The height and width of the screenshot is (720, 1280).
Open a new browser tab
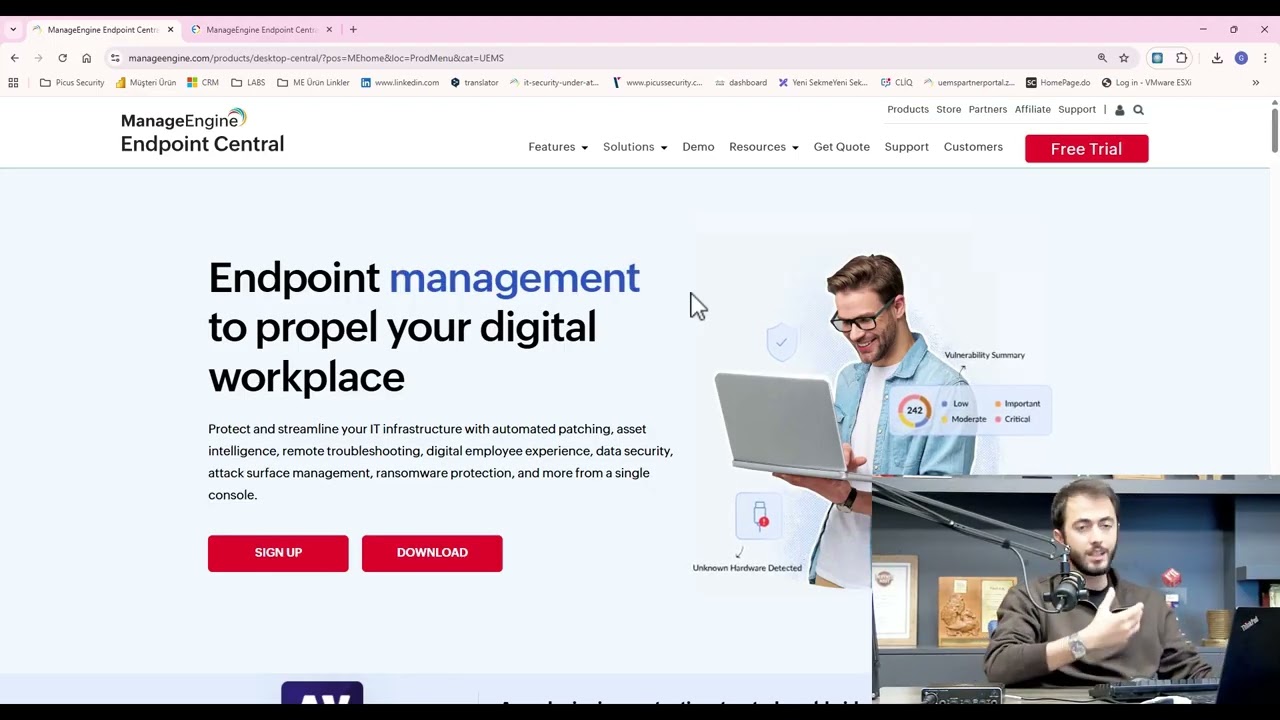pyautogui.click(x=353, y=30)
